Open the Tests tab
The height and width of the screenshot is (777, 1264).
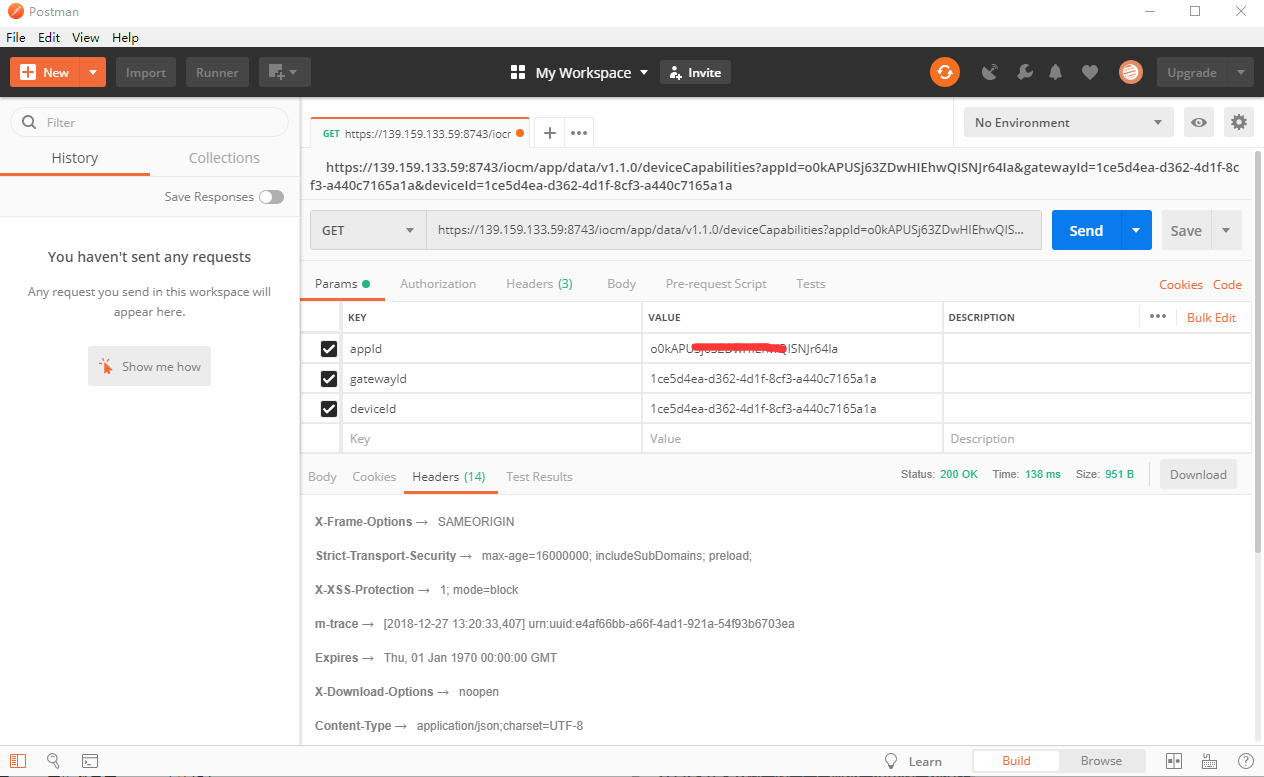tap(811, 284)
